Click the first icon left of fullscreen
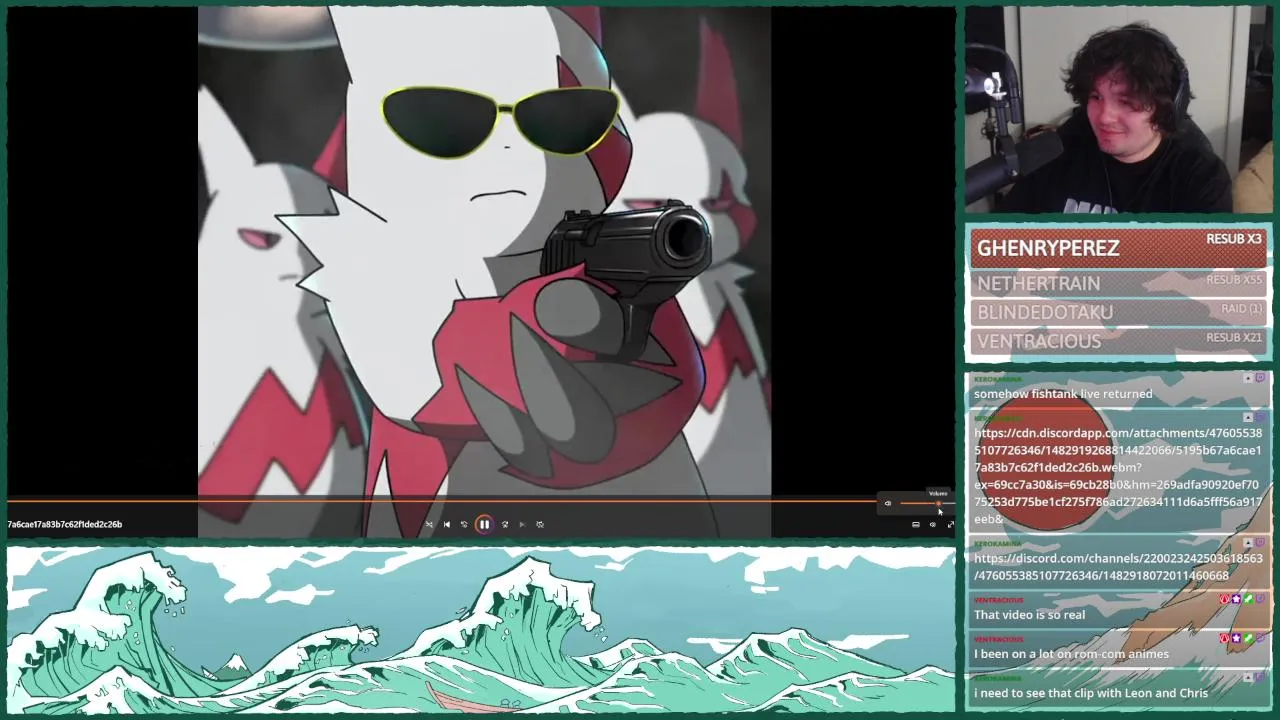 click(915, 524)
